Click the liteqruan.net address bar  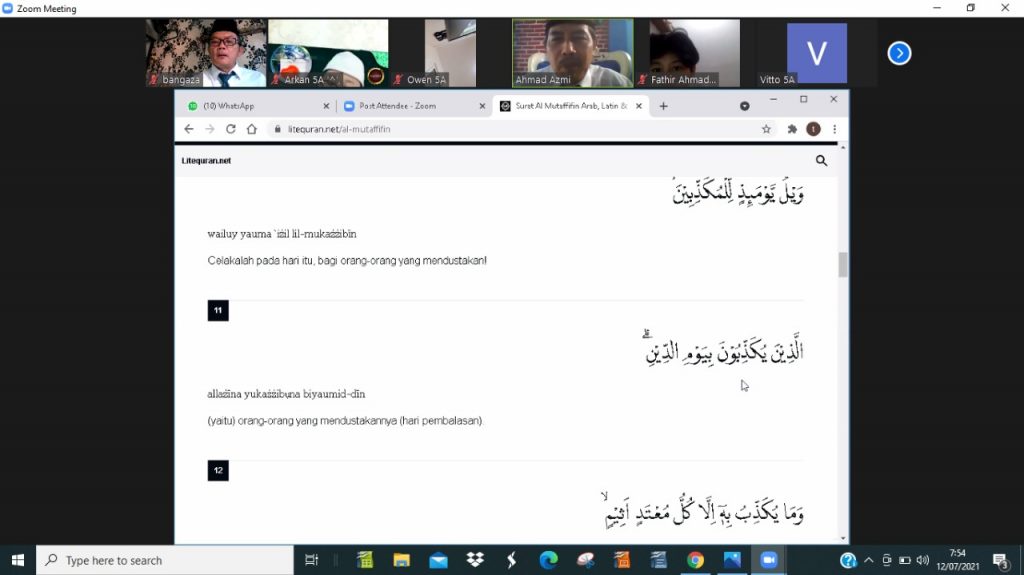pos(500,129)
